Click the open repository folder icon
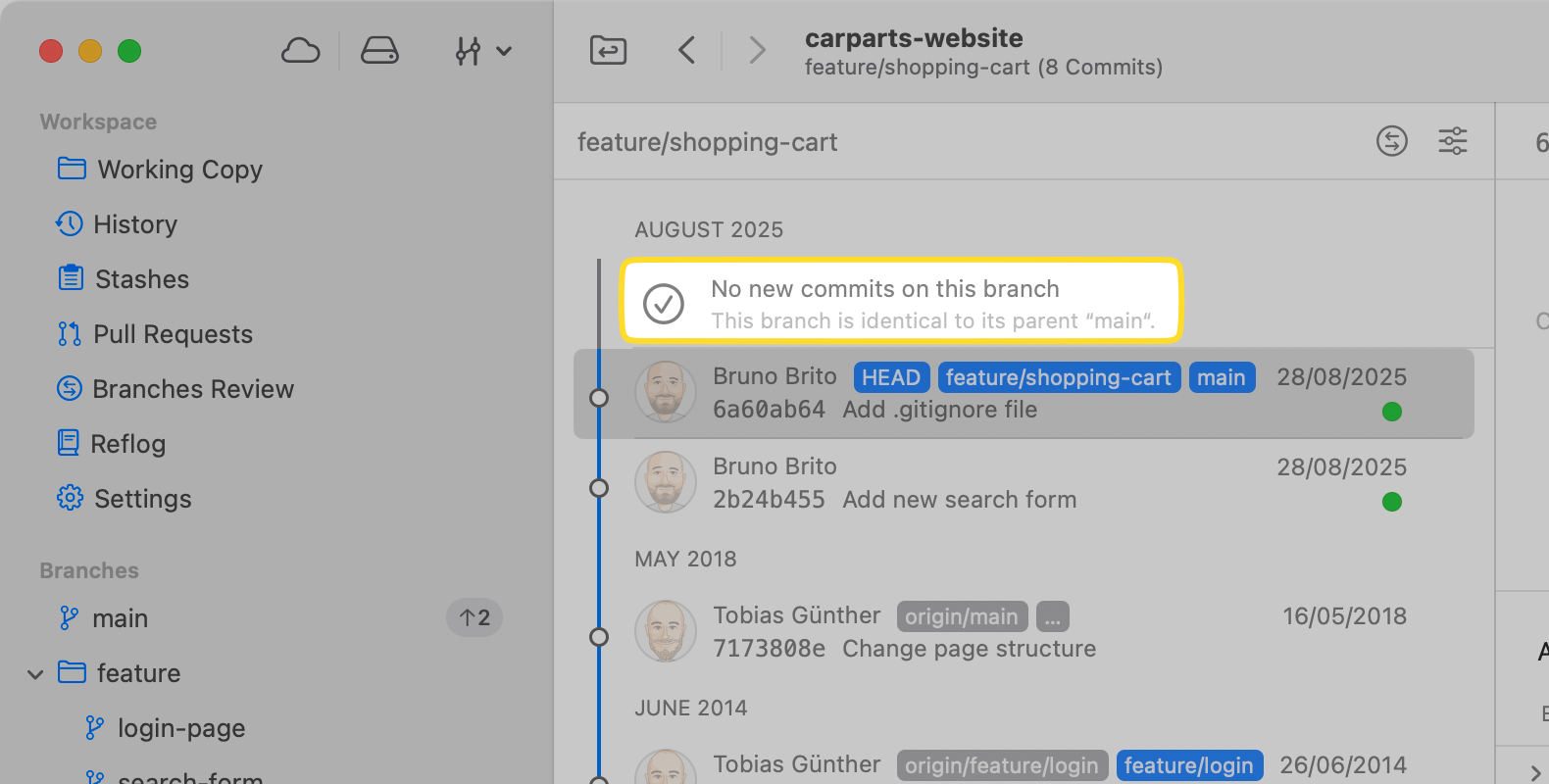The width and height of the screenshot is (1549, 784). click(x=608, y=50)
